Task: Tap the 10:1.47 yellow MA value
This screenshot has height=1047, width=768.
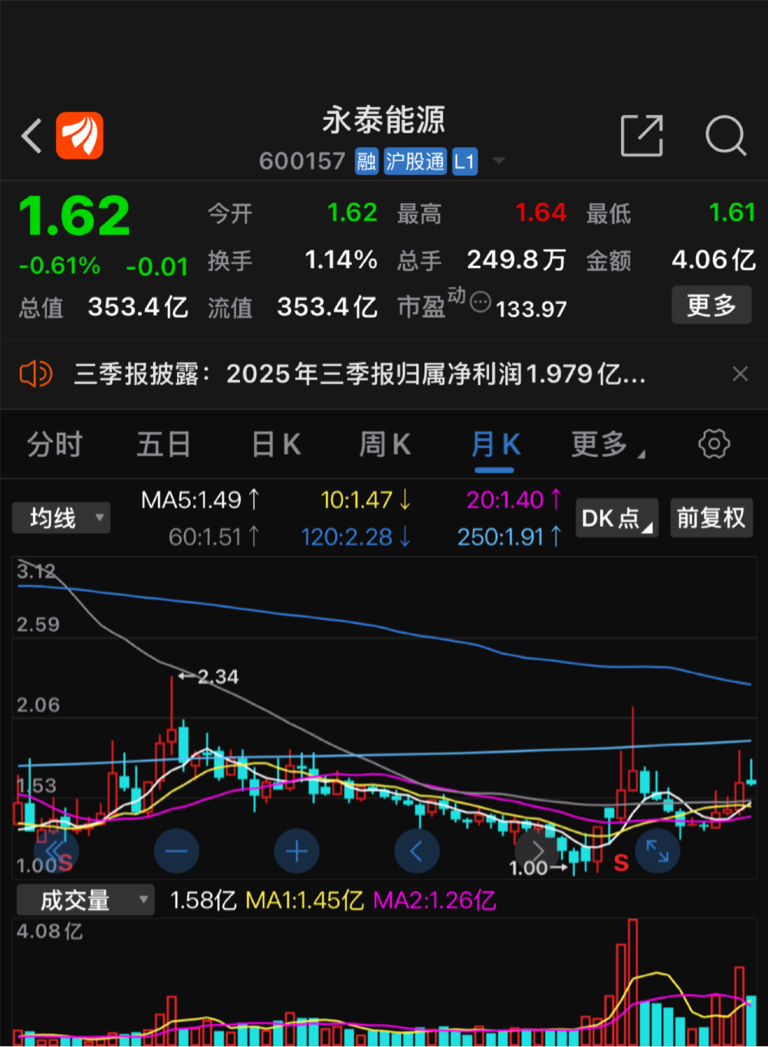Action: pos(366,499)
